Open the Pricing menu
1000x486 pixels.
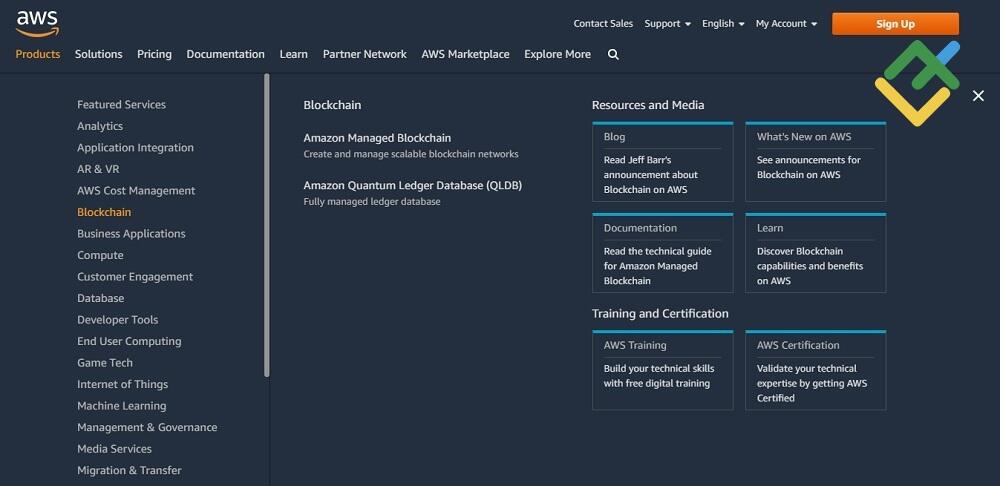(154, 54)
